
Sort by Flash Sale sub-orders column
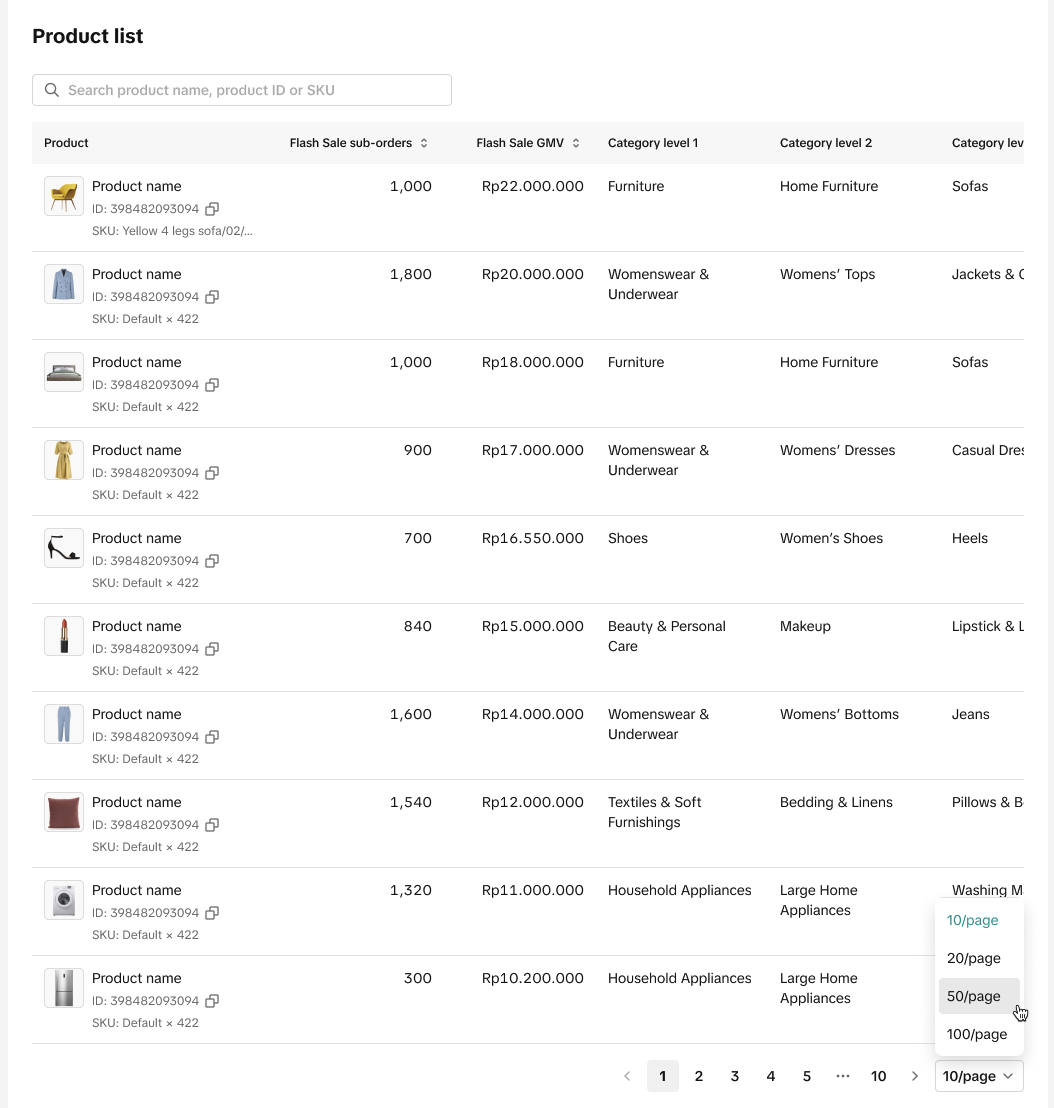tap(424, 143)
